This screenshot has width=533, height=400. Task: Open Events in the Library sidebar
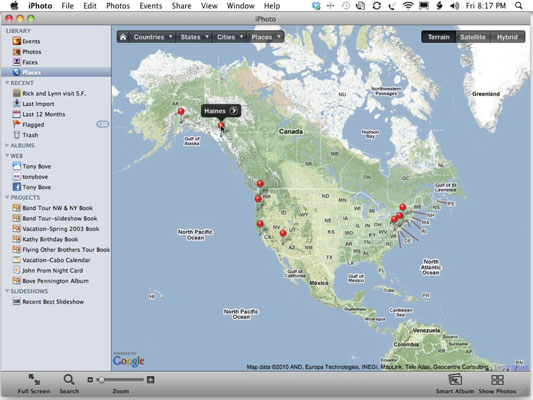click(31, 41)
